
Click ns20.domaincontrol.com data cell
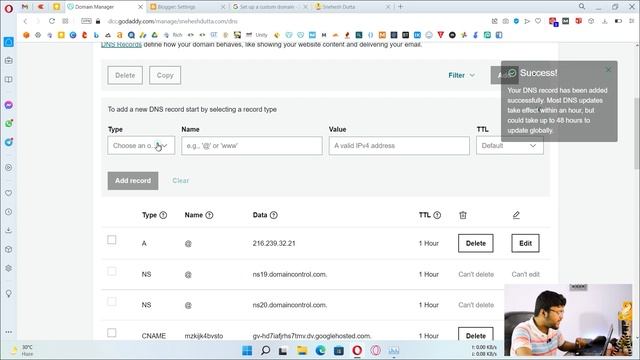point(290,305)
